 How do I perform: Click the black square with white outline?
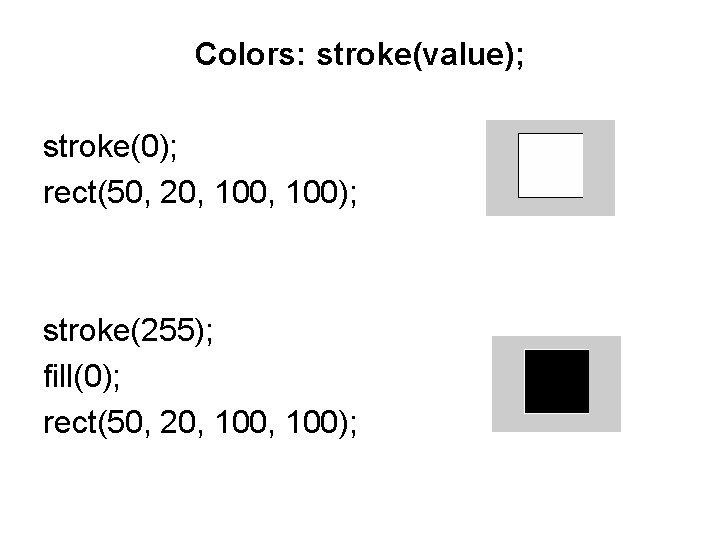click(x=557, y=382)
